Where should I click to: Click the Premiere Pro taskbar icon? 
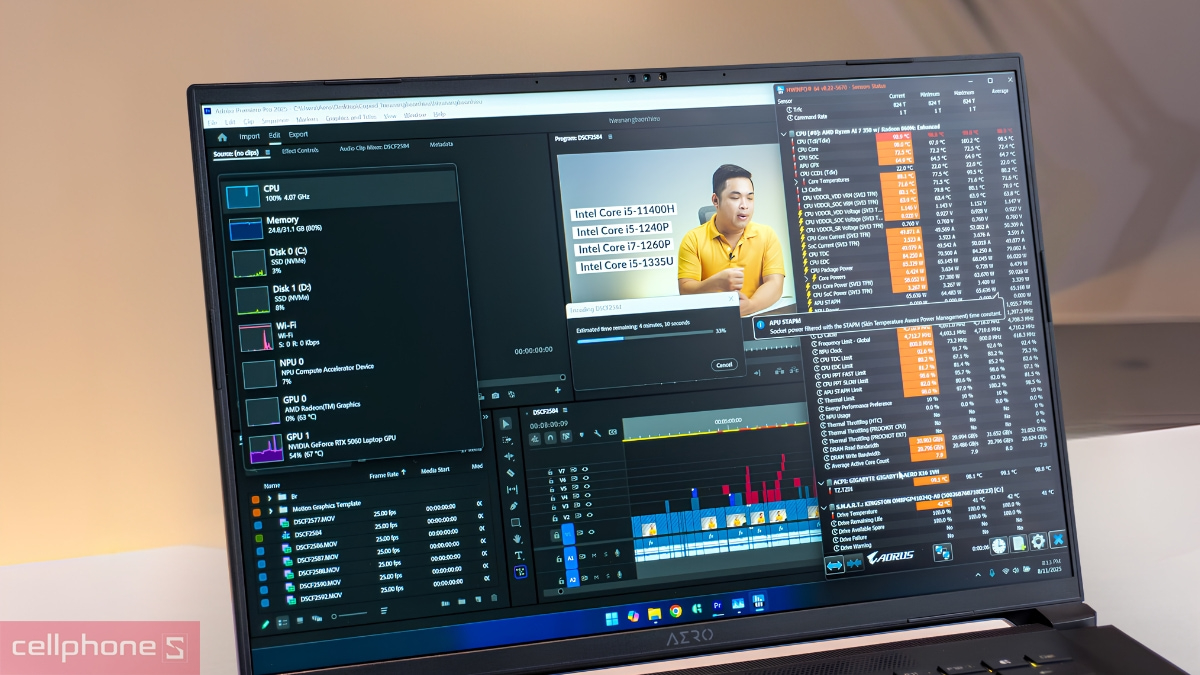tap(717, 607)
